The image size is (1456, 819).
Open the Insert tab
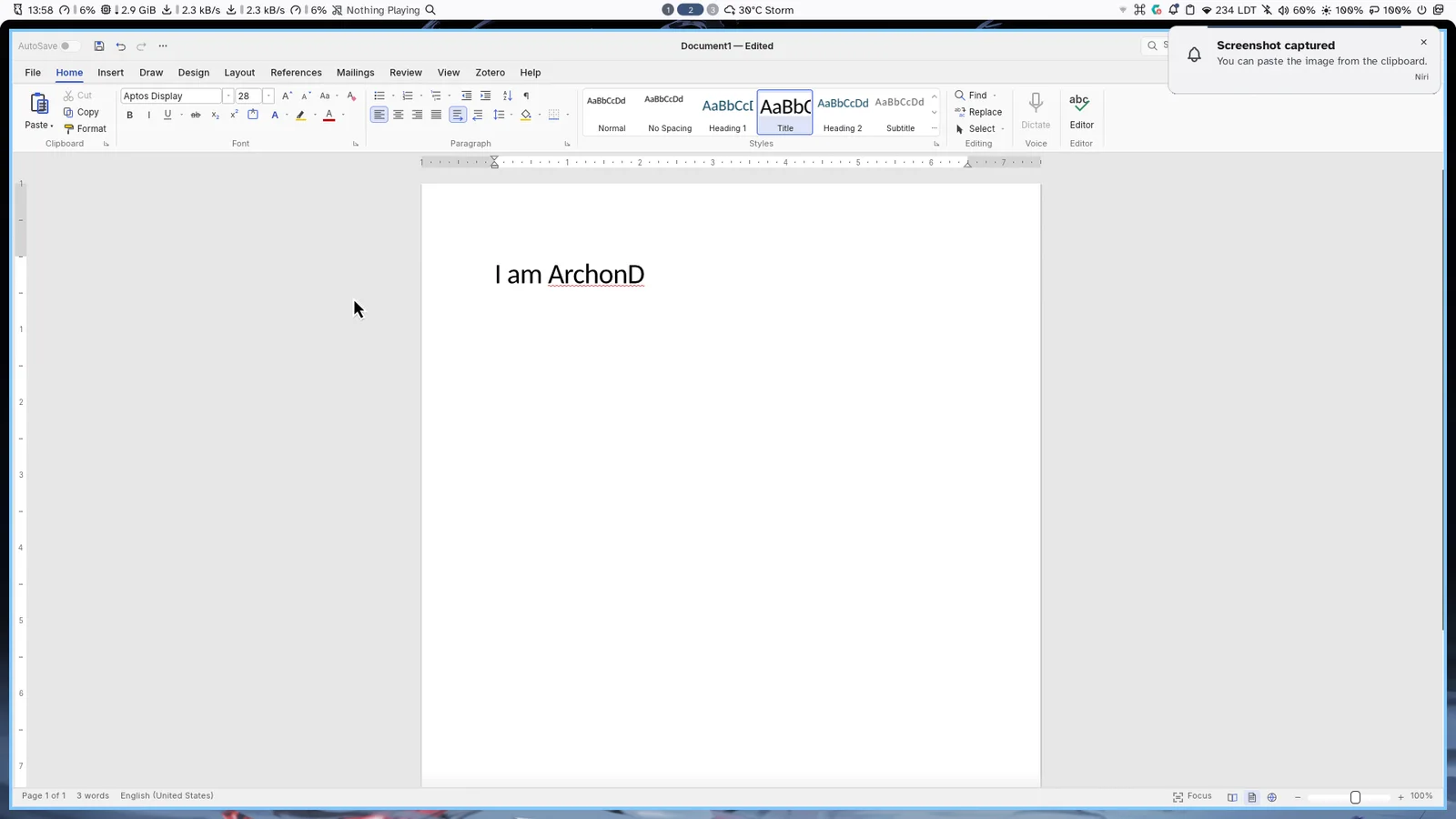[x=110, y=73]
